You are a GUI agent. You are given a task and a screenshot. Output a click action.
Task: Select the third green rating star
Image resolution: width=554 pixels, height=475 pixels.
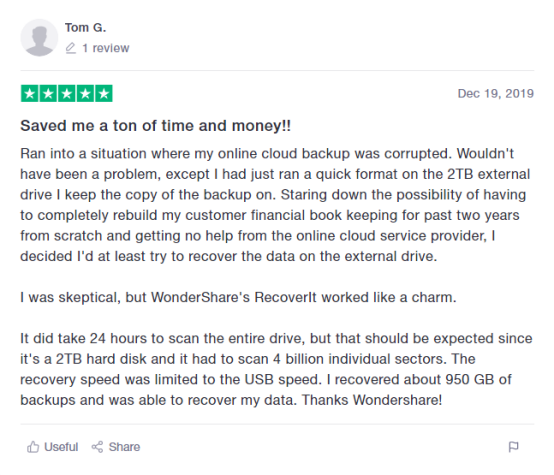66,94
